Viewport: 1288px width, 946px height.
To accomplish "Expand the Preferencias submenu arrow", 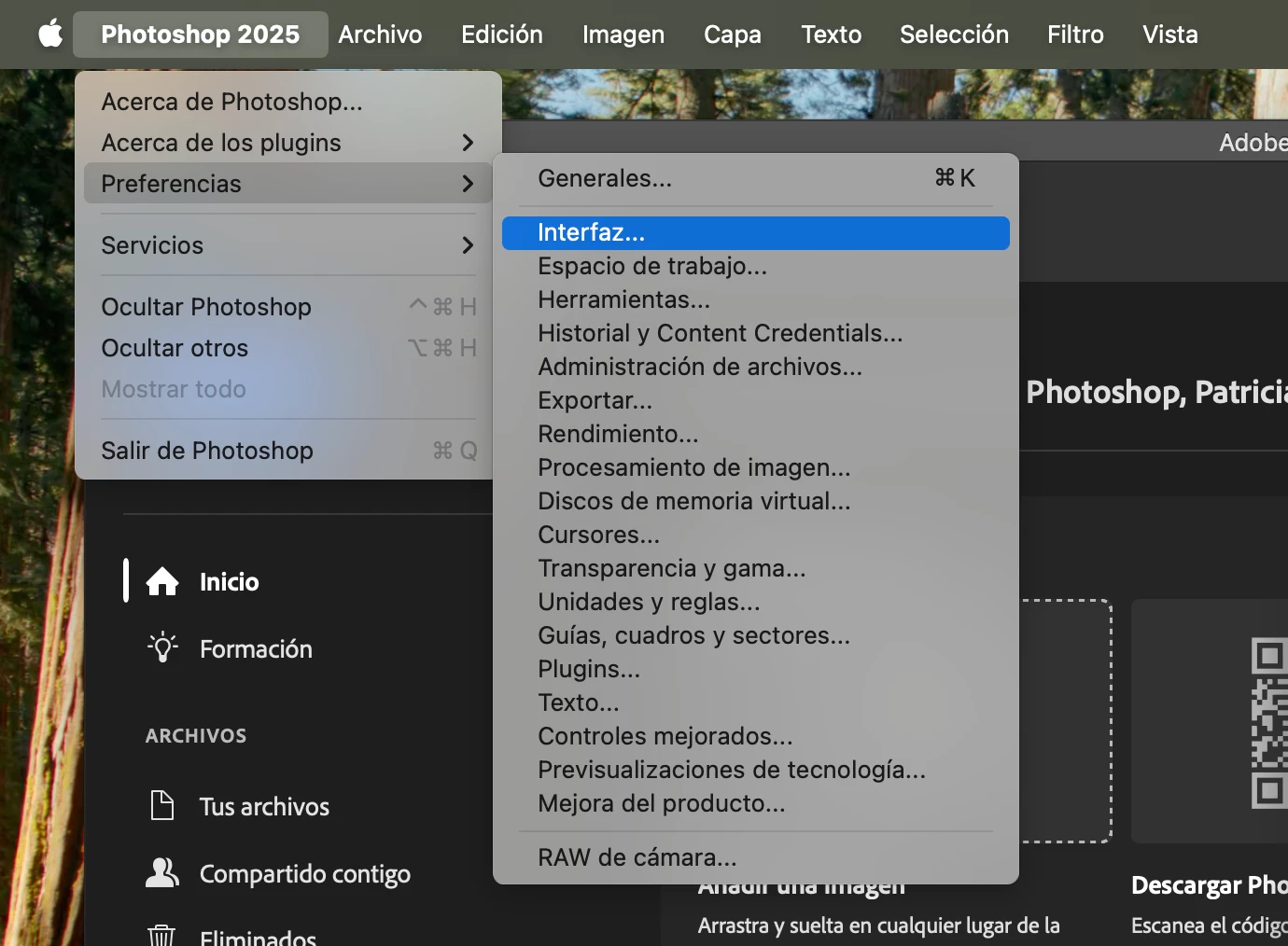I will [x=468, y=184].
